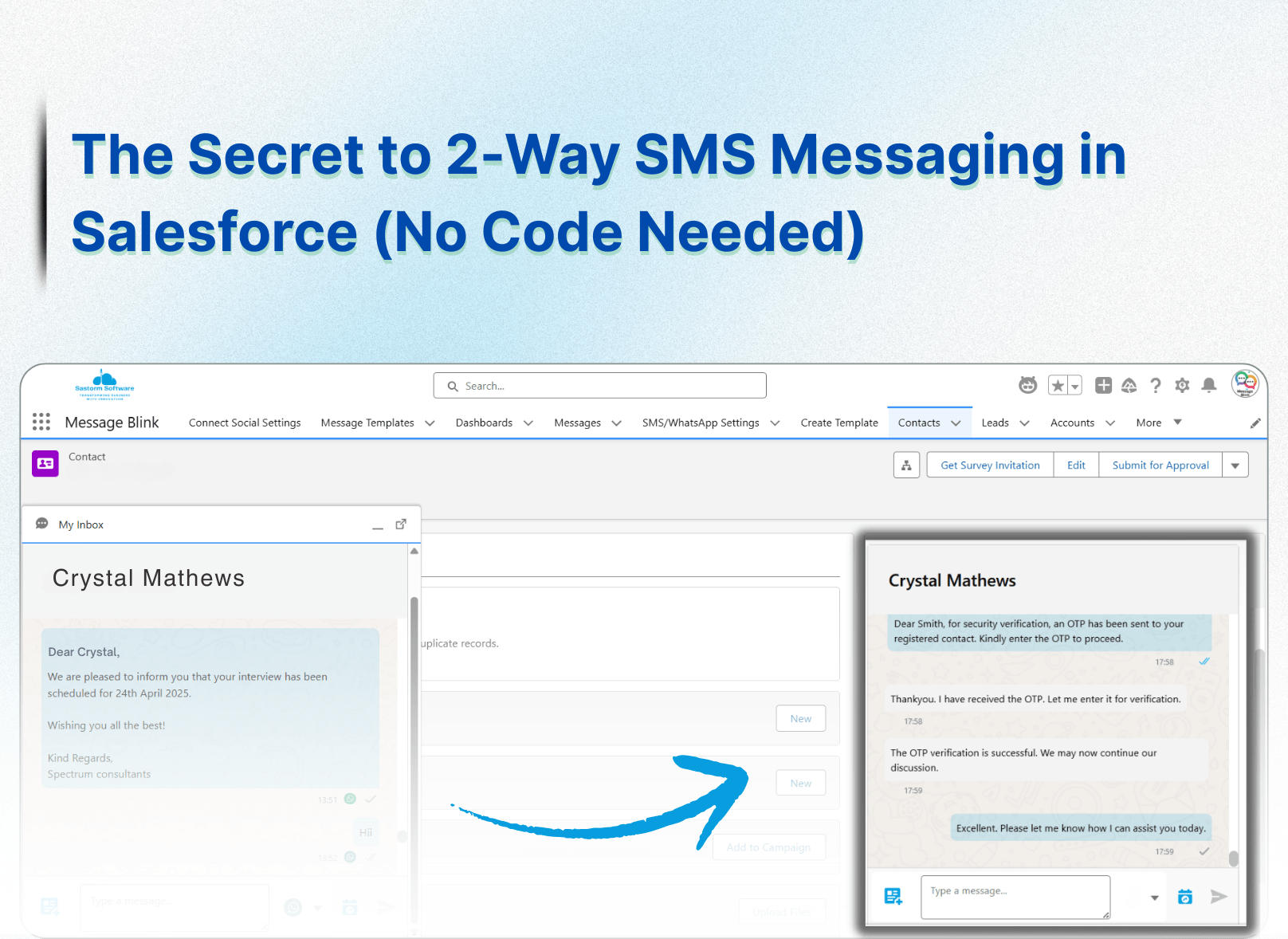This screenshot has height=939, width=1288.
Task: Click the 'Thankyou. I have received the OTP' message
Action: (x=1035, y=699)
